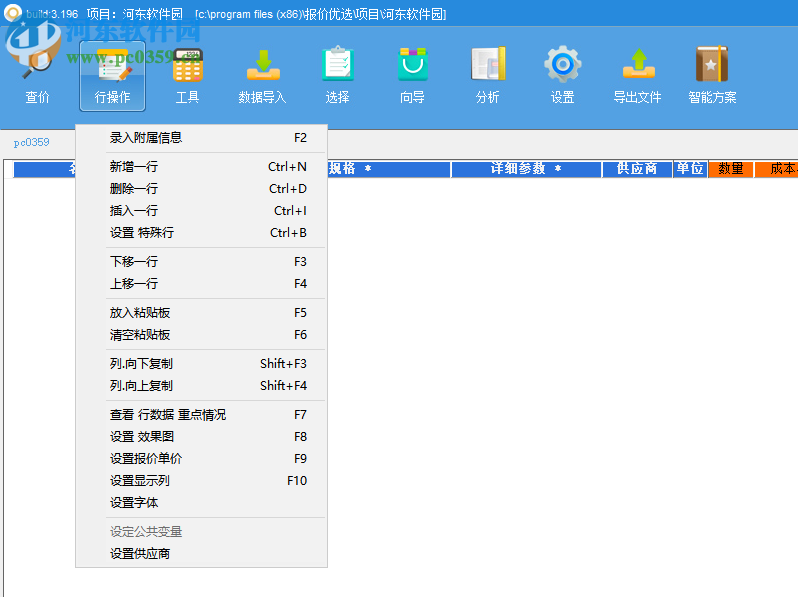This screenshot has height=597, width=798.
Task: Click the orange 成本 column header
Action: pos(776,168)
